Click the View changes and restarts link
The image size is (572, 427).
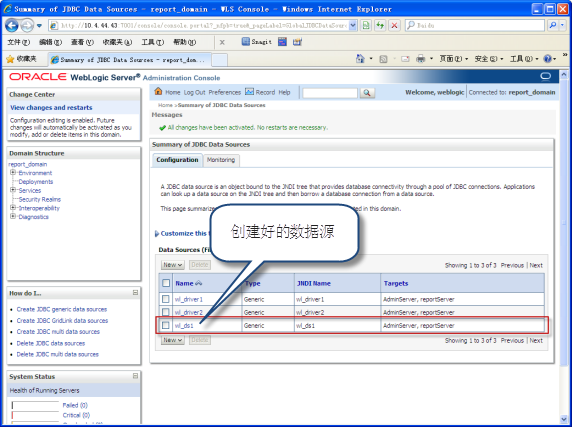point(51,108)
